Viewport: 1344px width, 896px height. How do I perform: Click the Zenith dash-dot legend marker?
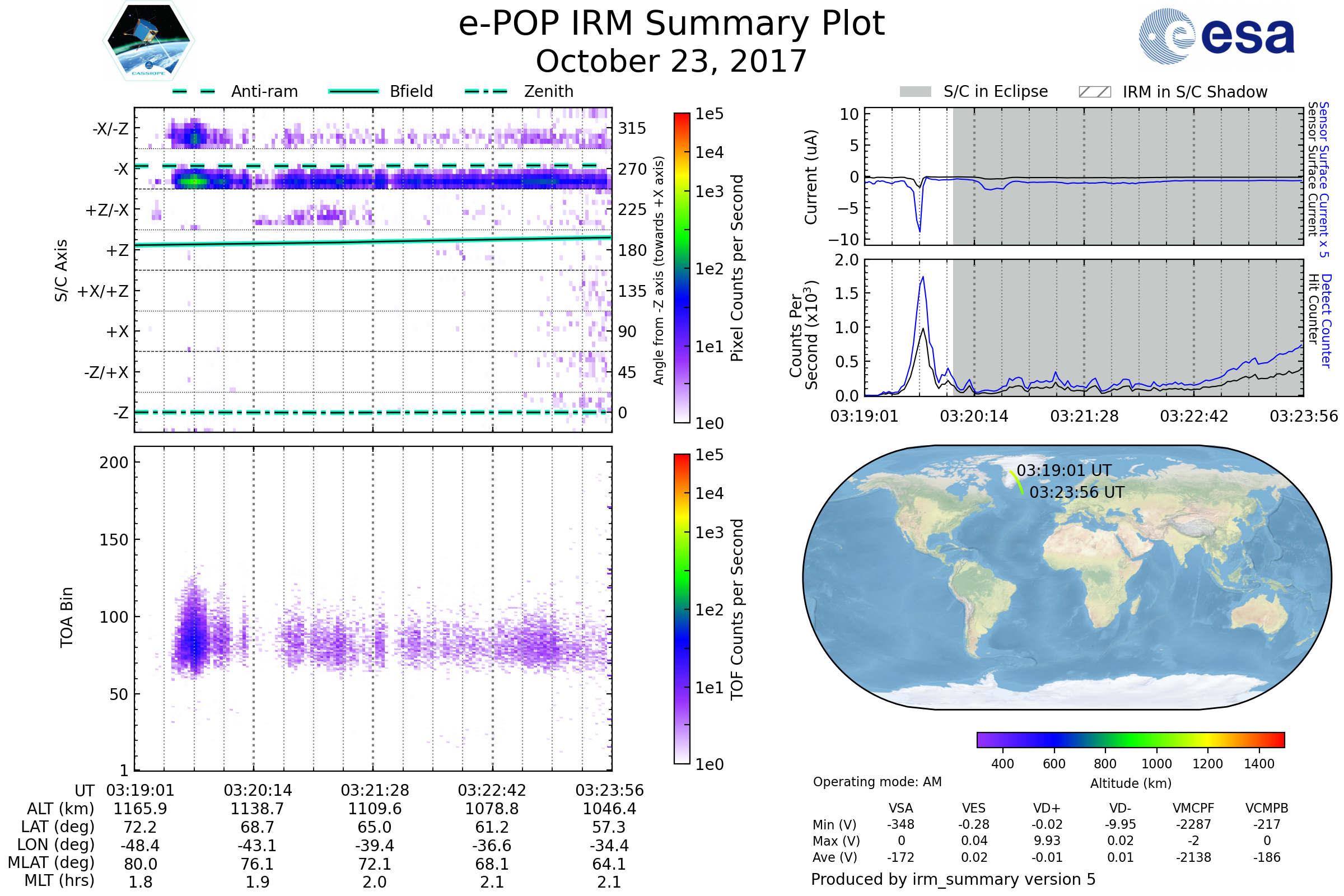click(486, 91)
